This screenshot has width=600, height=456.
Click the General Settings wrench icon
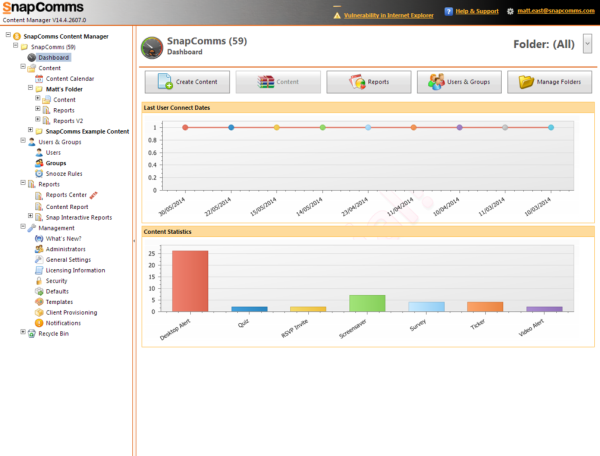coord(39,259)
